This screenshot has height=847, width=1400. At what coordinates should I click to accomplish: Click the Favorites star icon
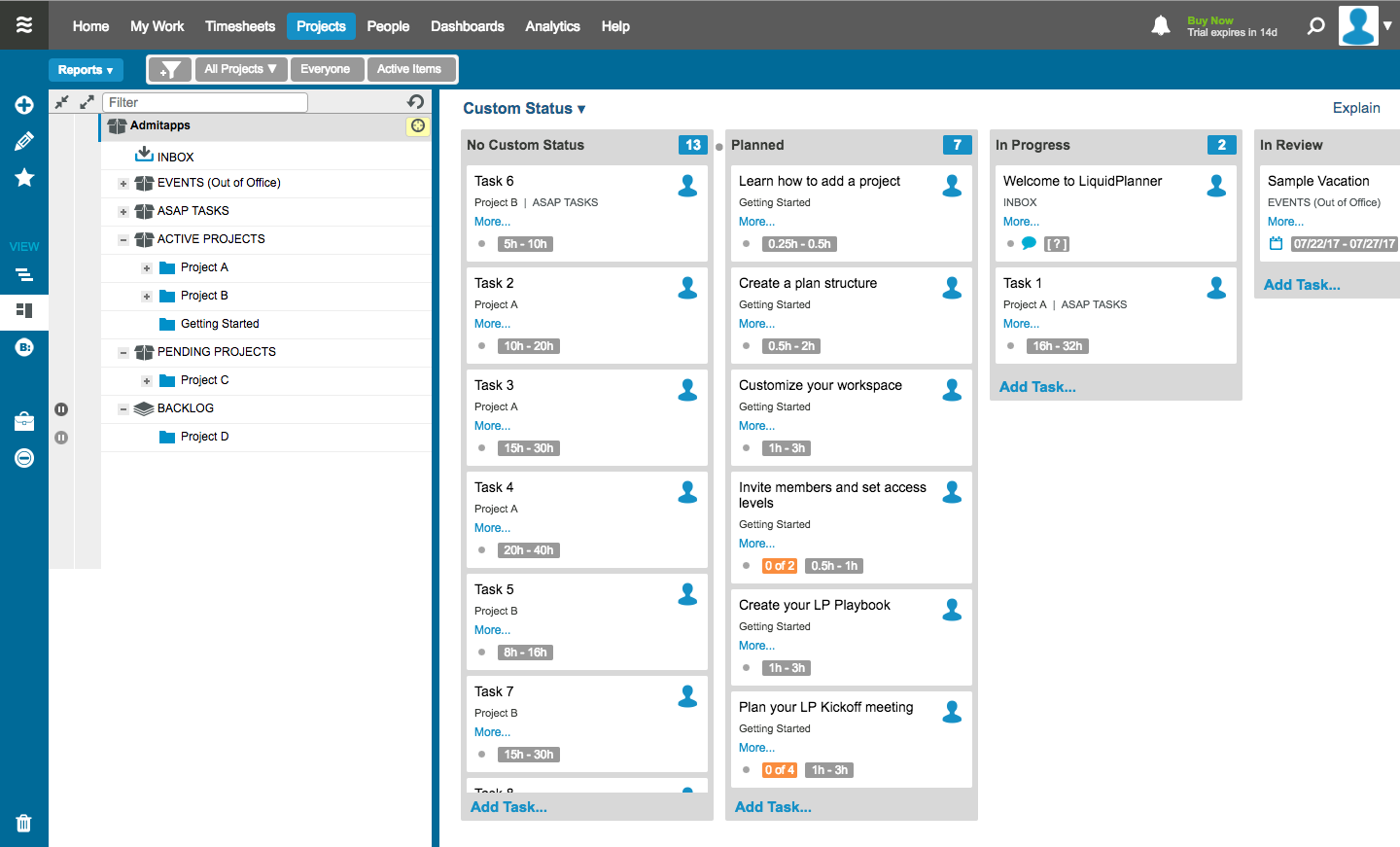23,177
